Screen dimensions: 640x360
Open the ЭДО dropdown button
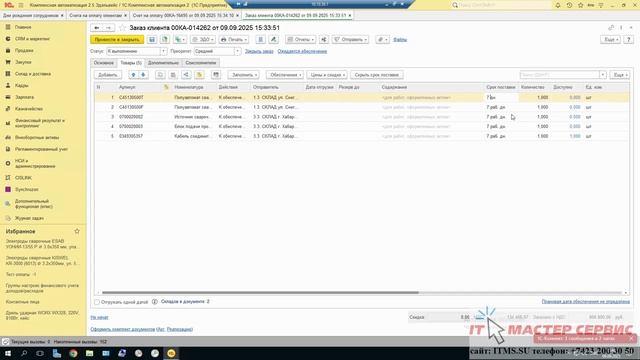(203, 40)
